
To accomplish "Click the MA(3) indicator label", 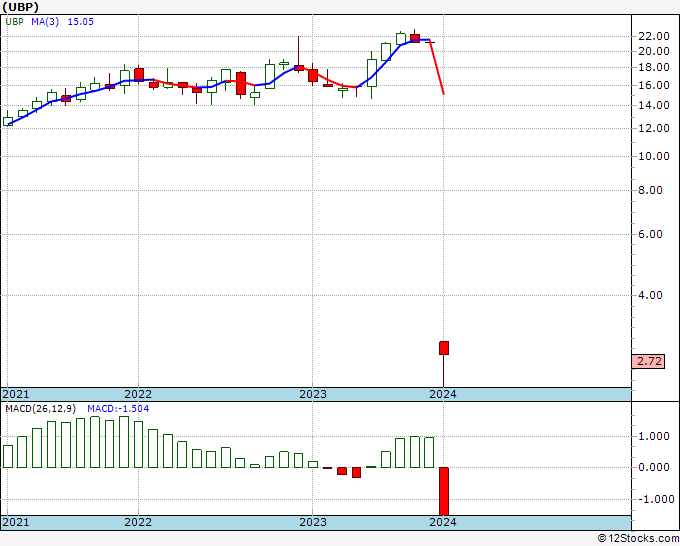I will coord(45,22).
